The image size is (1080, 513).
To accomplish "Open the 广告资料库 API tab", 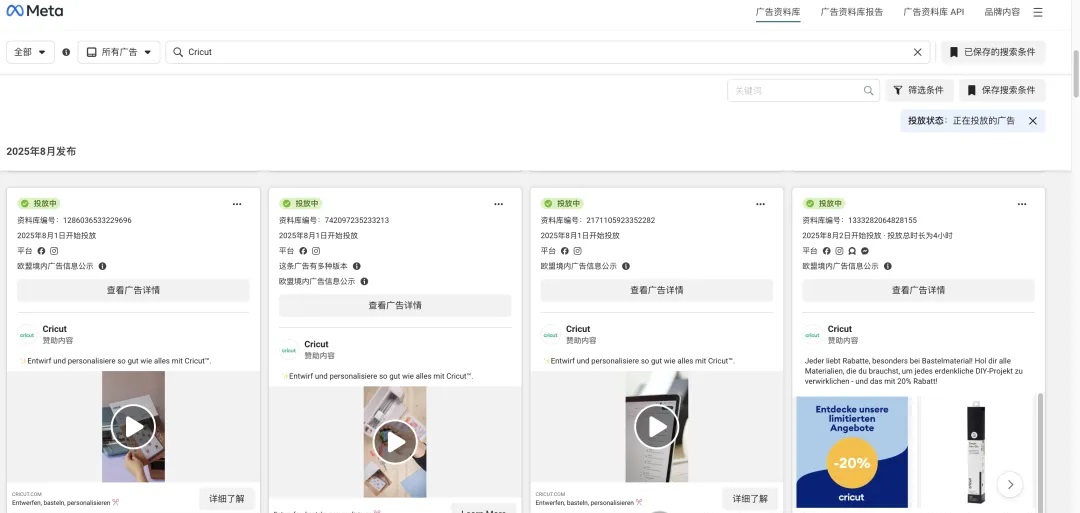I will point(933,12).
